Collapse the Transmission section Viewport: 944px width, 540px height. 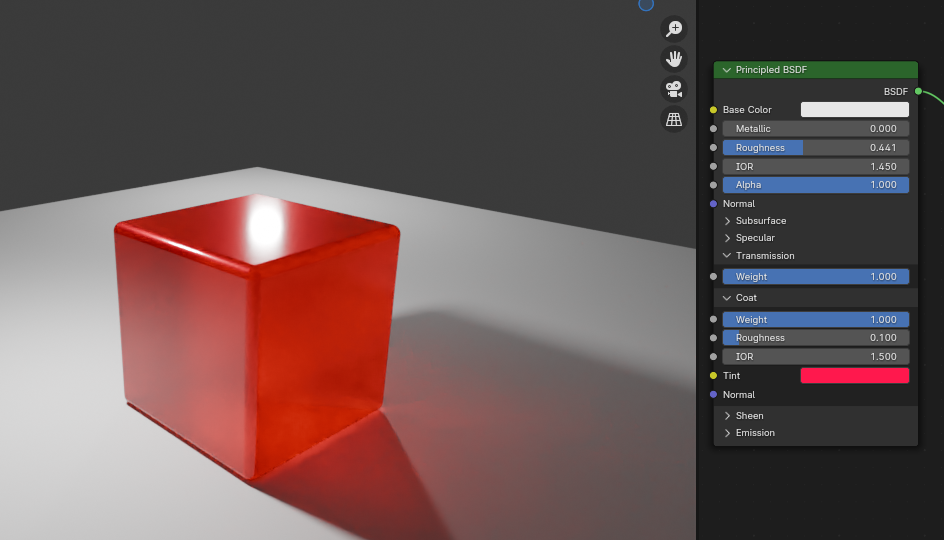[x=727, y=256]
